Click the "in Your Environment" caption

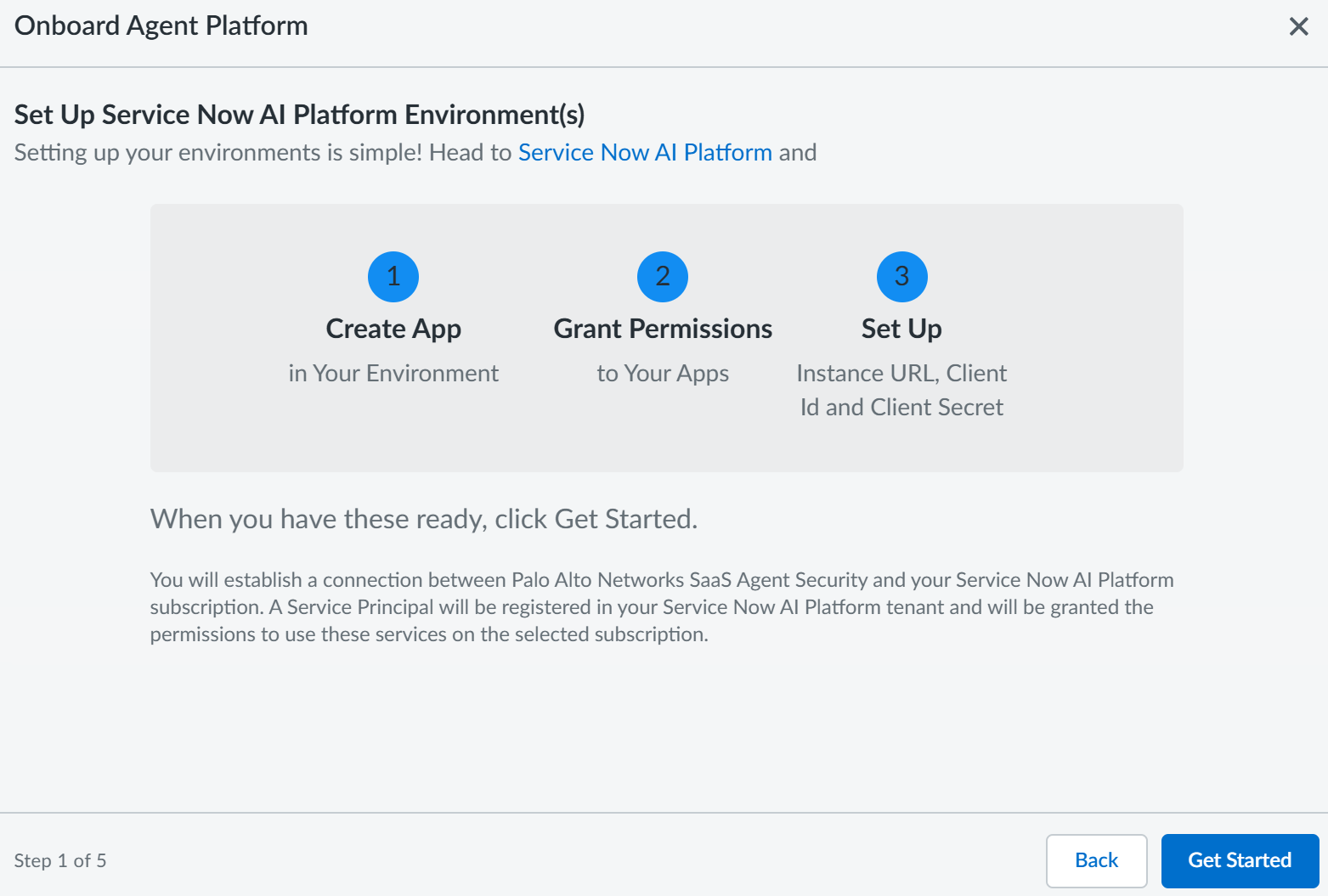[x=393, y=374]
